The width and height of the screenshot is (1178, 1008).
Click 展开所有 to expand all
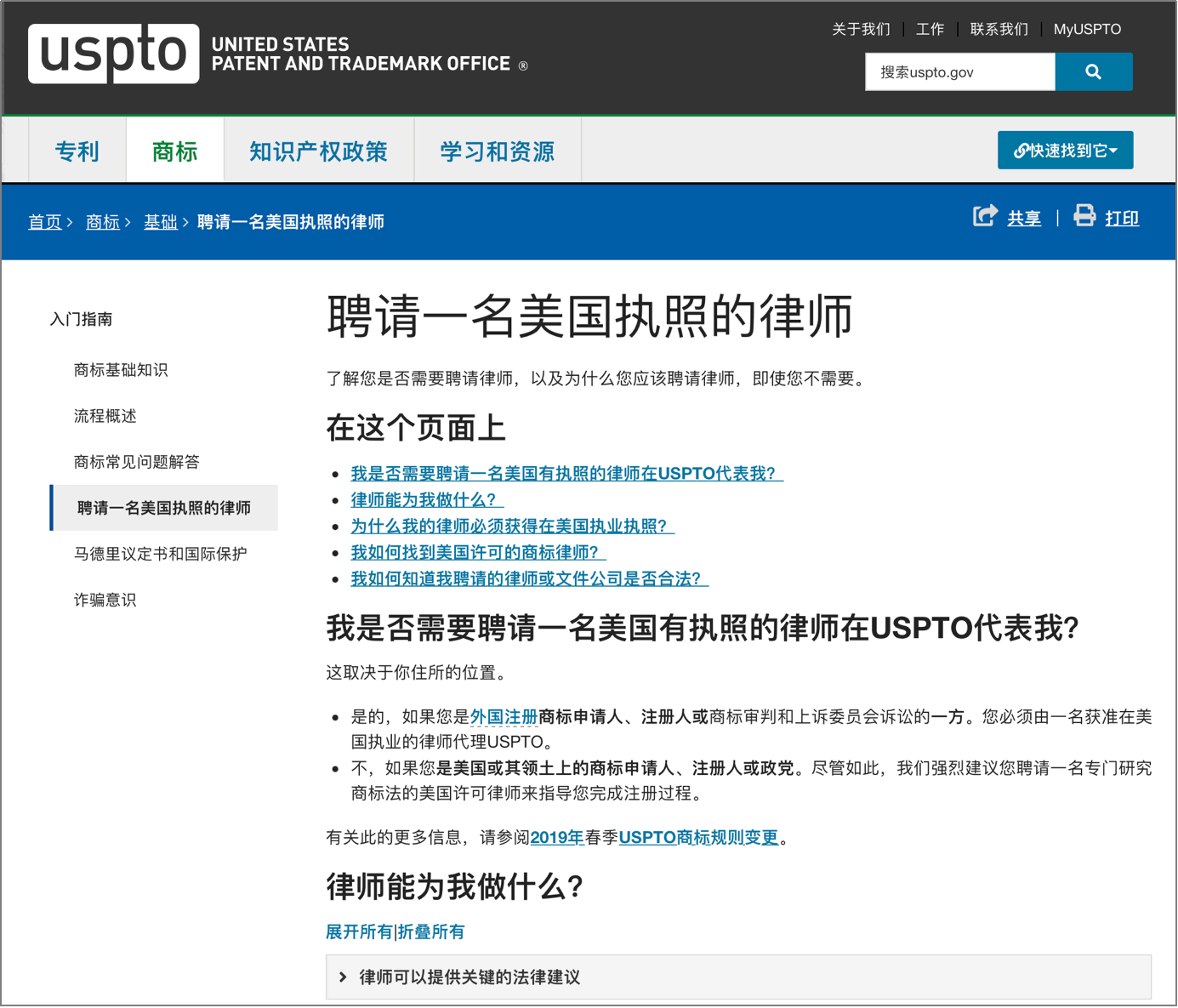pyautogui.click(x=359, y=932)
